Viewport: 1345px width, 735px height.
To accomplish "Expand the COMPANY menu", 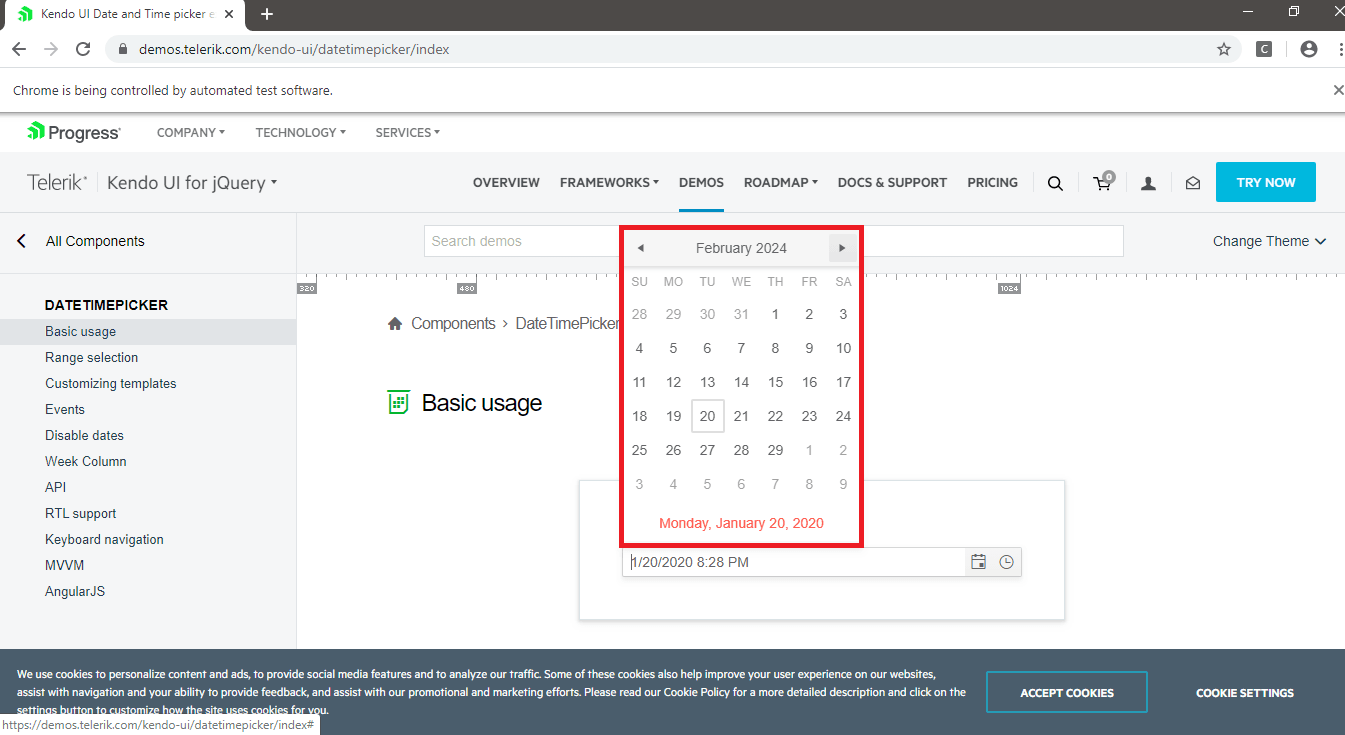I will [190, 132].
